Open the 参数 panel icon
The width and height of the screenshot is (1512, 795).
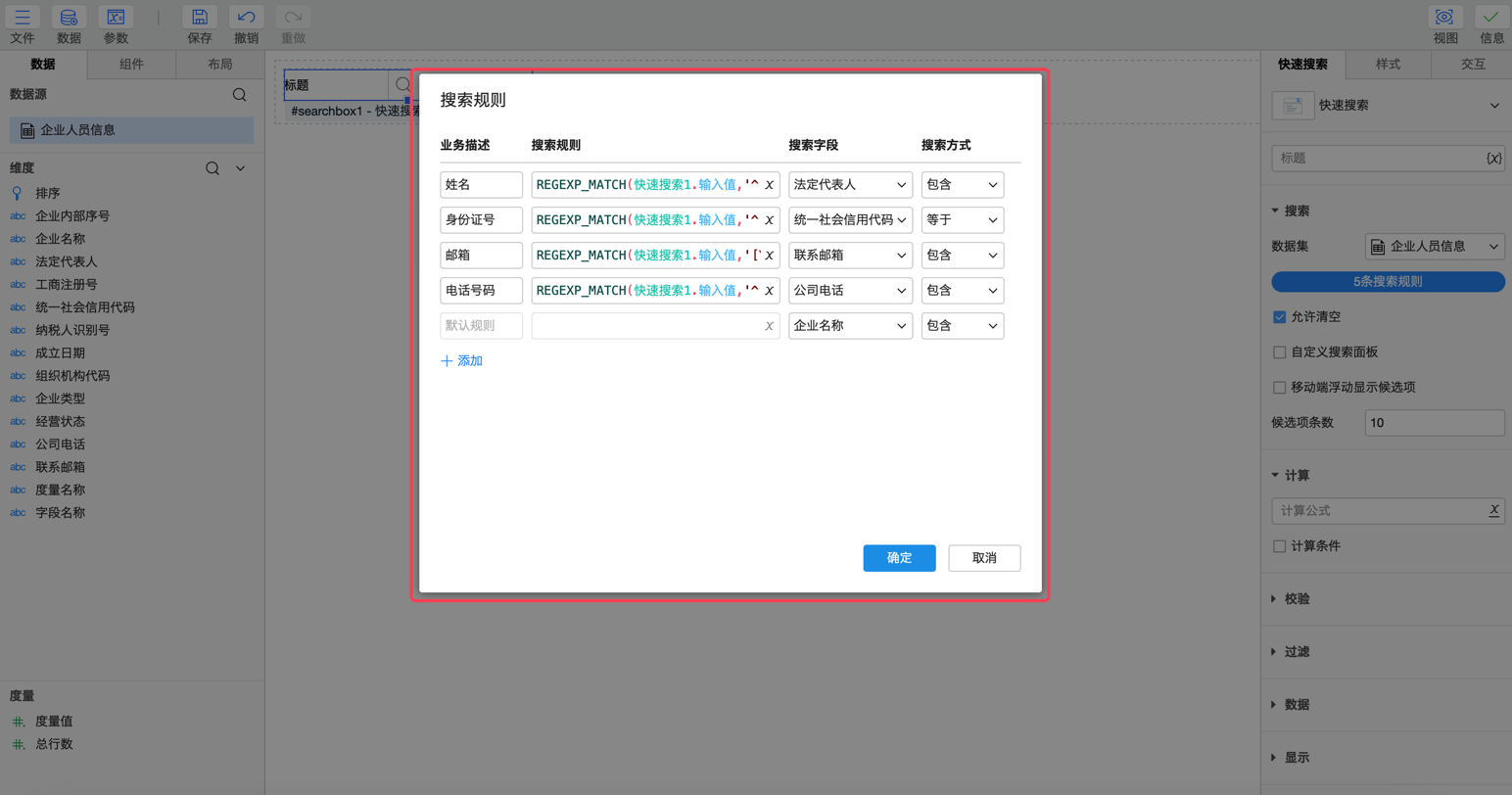click(115, 24)
